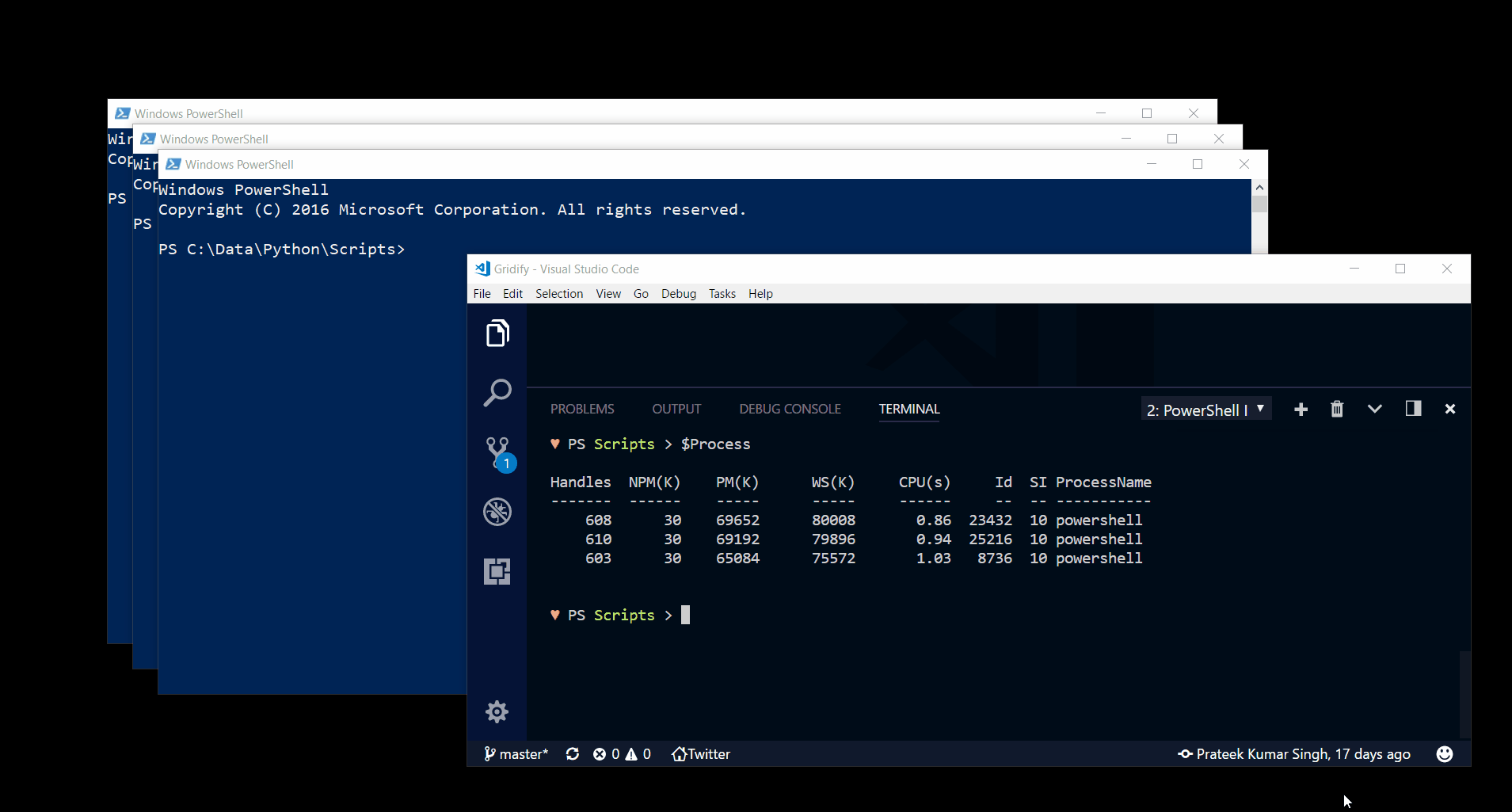1512x812 pixels.
Task: Open the Go menu
Action: coord(641,294)
